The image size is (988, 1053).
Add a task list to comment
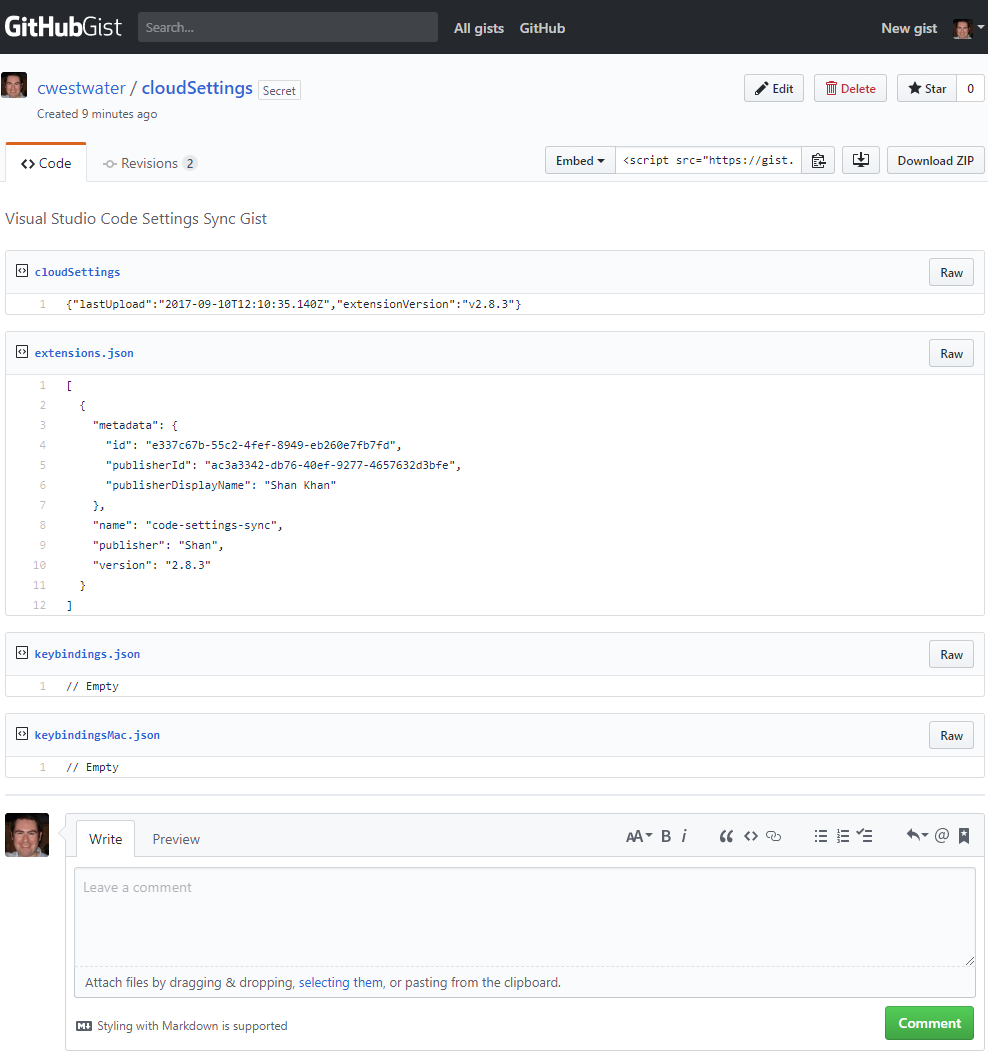tap(864, 836)
